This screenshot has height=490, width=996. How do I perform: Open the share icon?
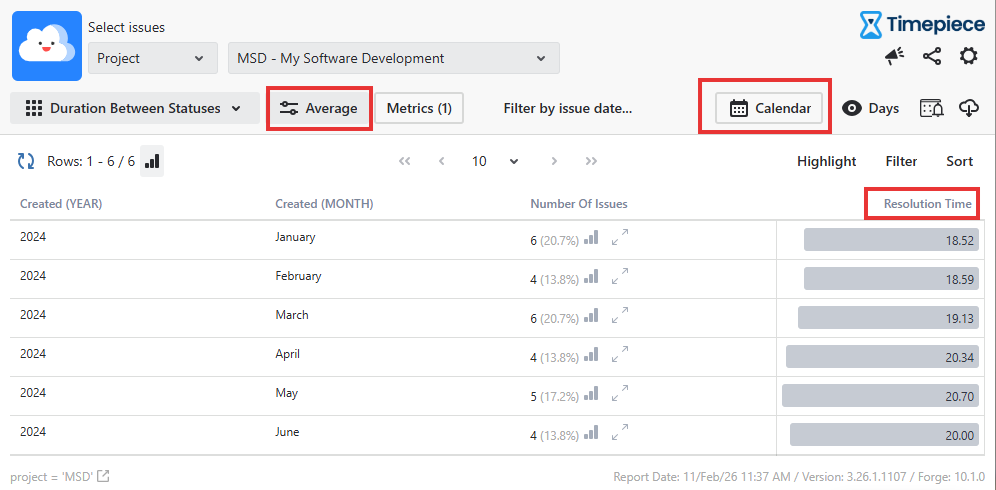pos(932,57)
